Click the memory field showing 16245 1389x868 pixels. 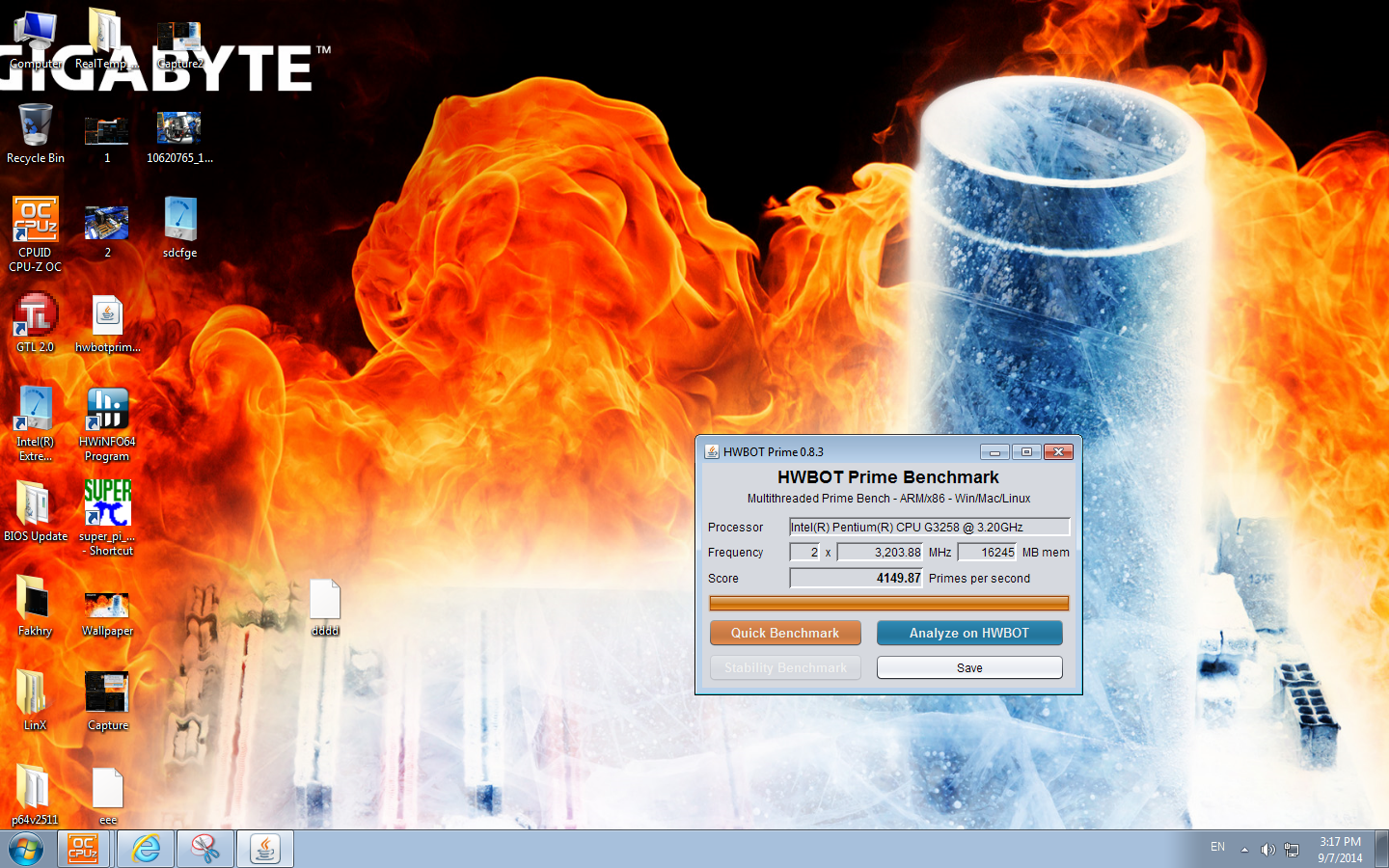click(987, 552)
